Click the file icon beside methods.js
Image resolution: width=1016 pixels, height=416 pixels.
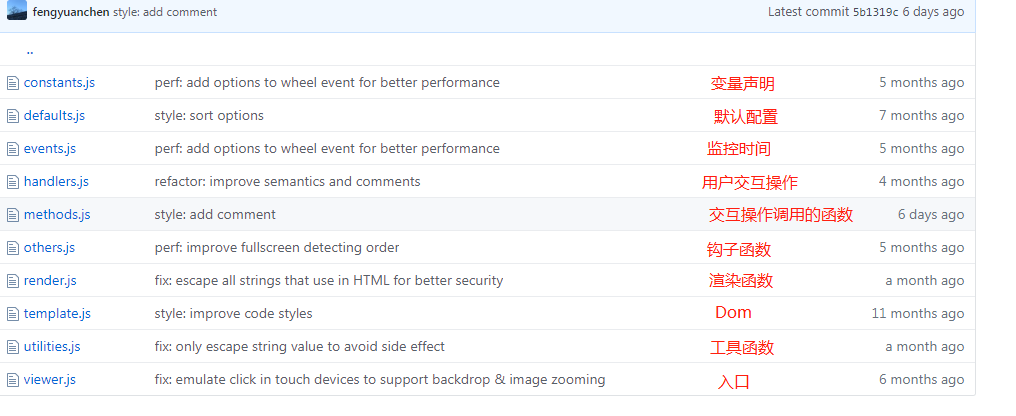coord(13,215)
